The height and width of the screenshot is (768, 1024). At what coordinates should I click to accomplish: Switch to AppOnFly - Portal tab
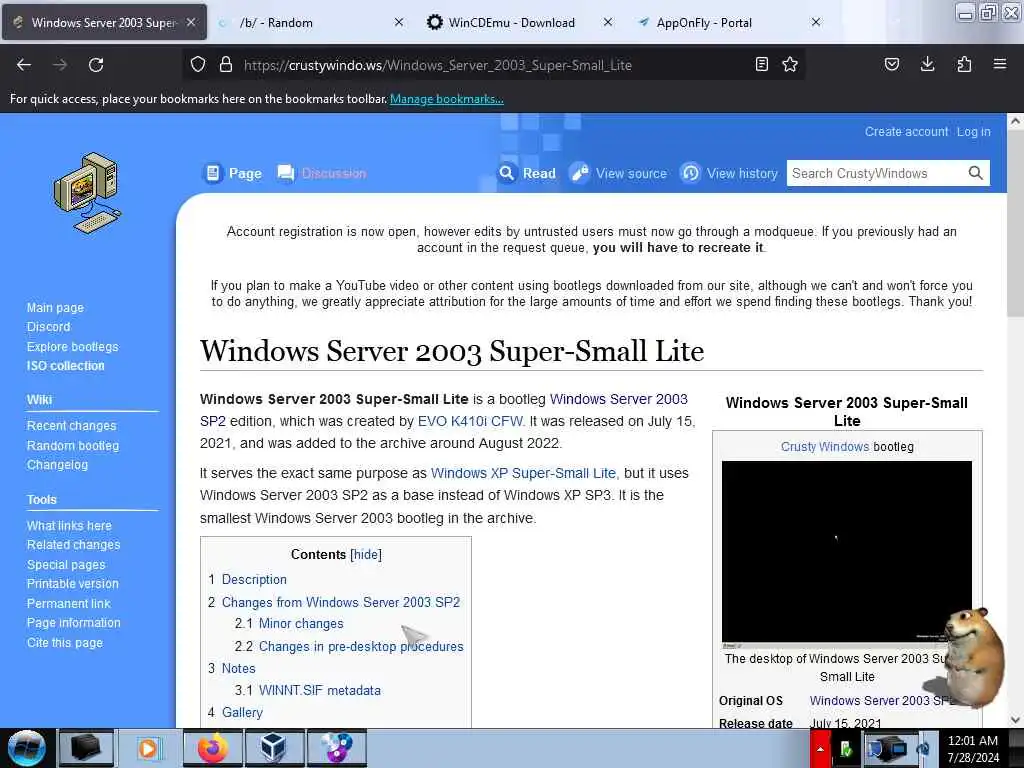tap(726, 23)
